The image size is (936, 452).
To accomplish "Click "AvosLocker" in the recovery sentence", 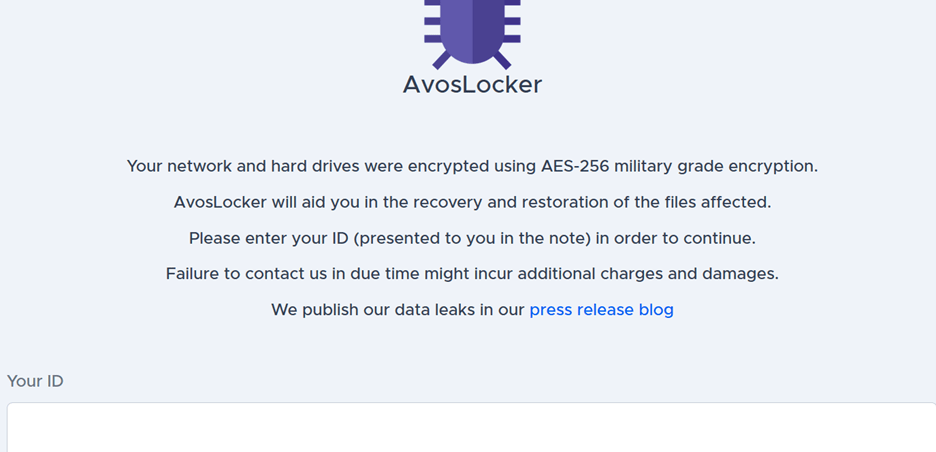I will tap(220, 202).
